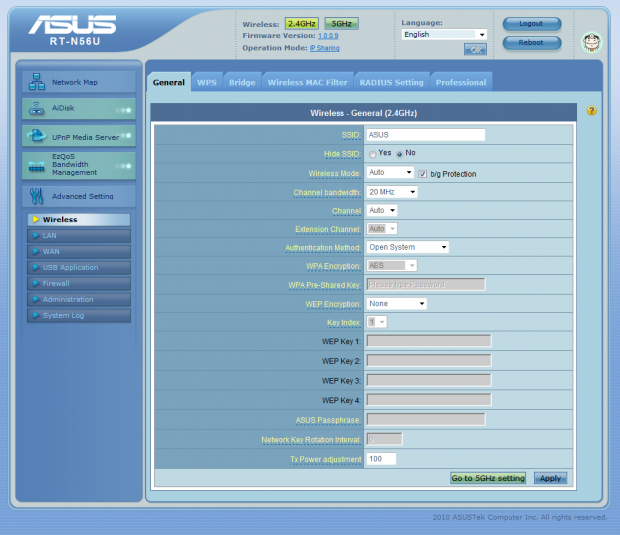Open the Language dropdown
The height and width of the screenshot is (535, 620).
[444, 34]
